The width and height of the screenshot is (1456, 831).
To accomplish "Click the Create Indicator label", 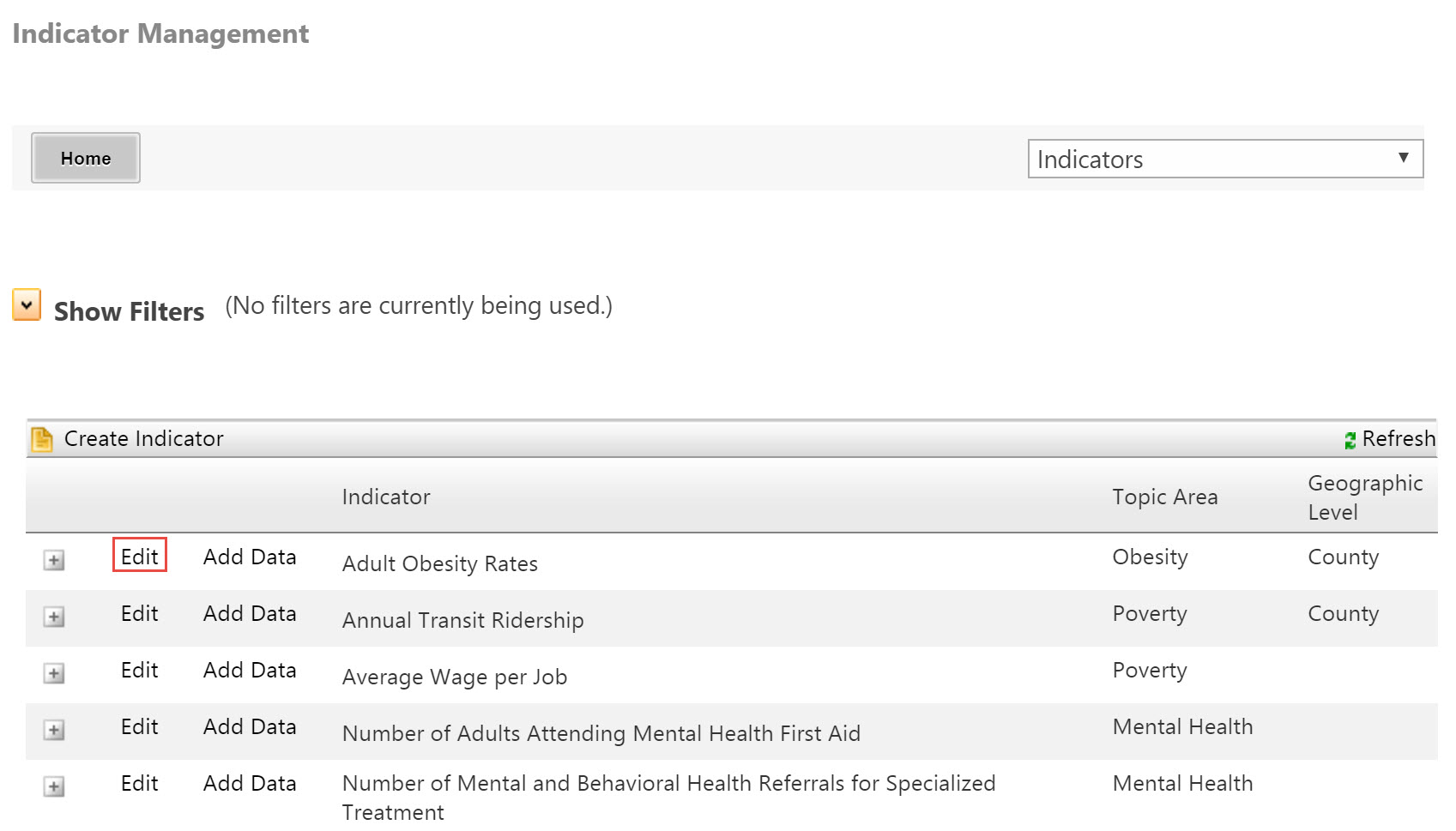I will pos(144,438).
